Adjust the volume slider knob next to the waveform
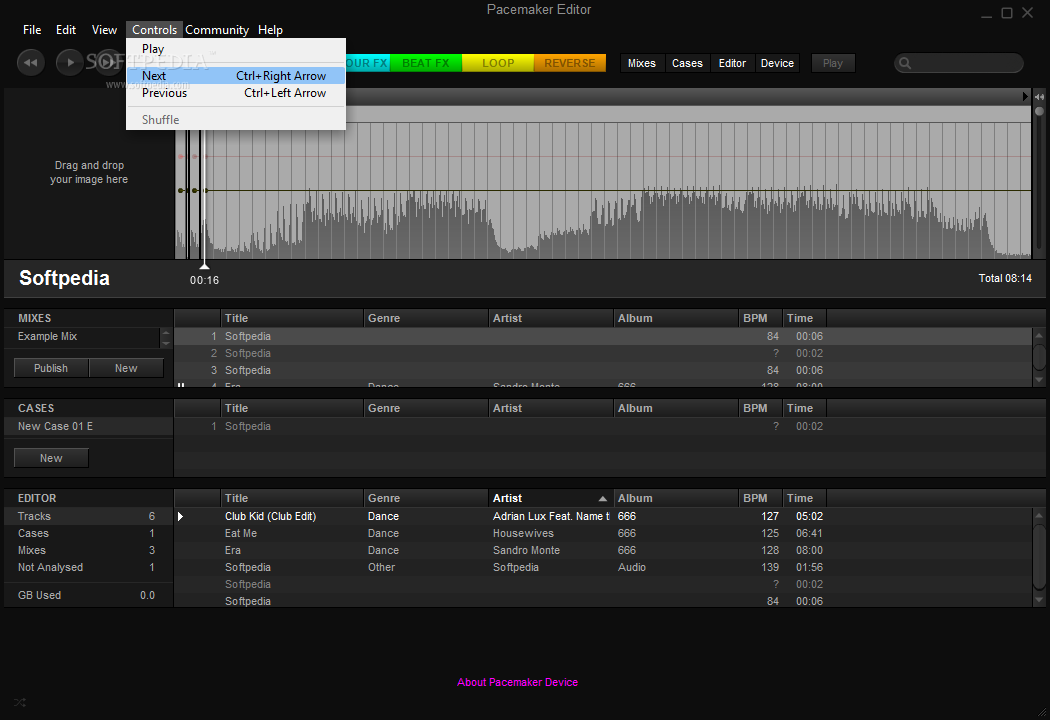Image resolution: width=1050 pixels, height=720 pixels. pos(1039,112)
